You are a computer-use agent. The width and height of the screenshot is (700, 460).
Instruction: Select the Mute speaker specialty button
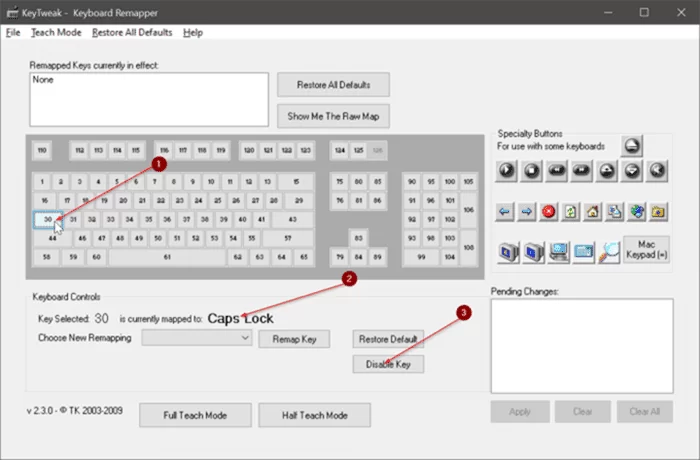tap(657, 171)
